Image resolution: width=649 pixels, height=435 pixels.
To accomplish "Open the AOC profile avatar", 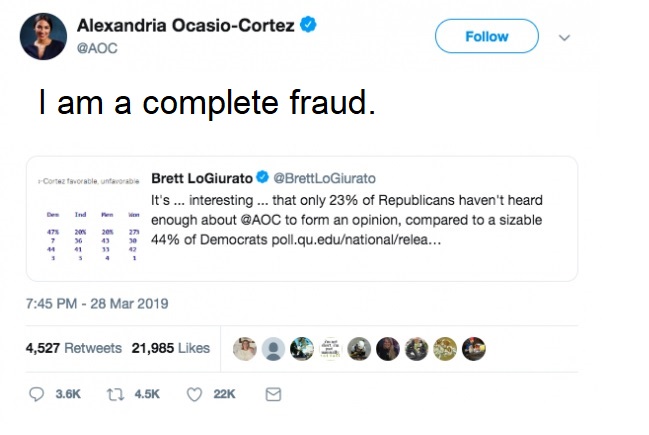I will pyautogui.click(x=41, y=36).
